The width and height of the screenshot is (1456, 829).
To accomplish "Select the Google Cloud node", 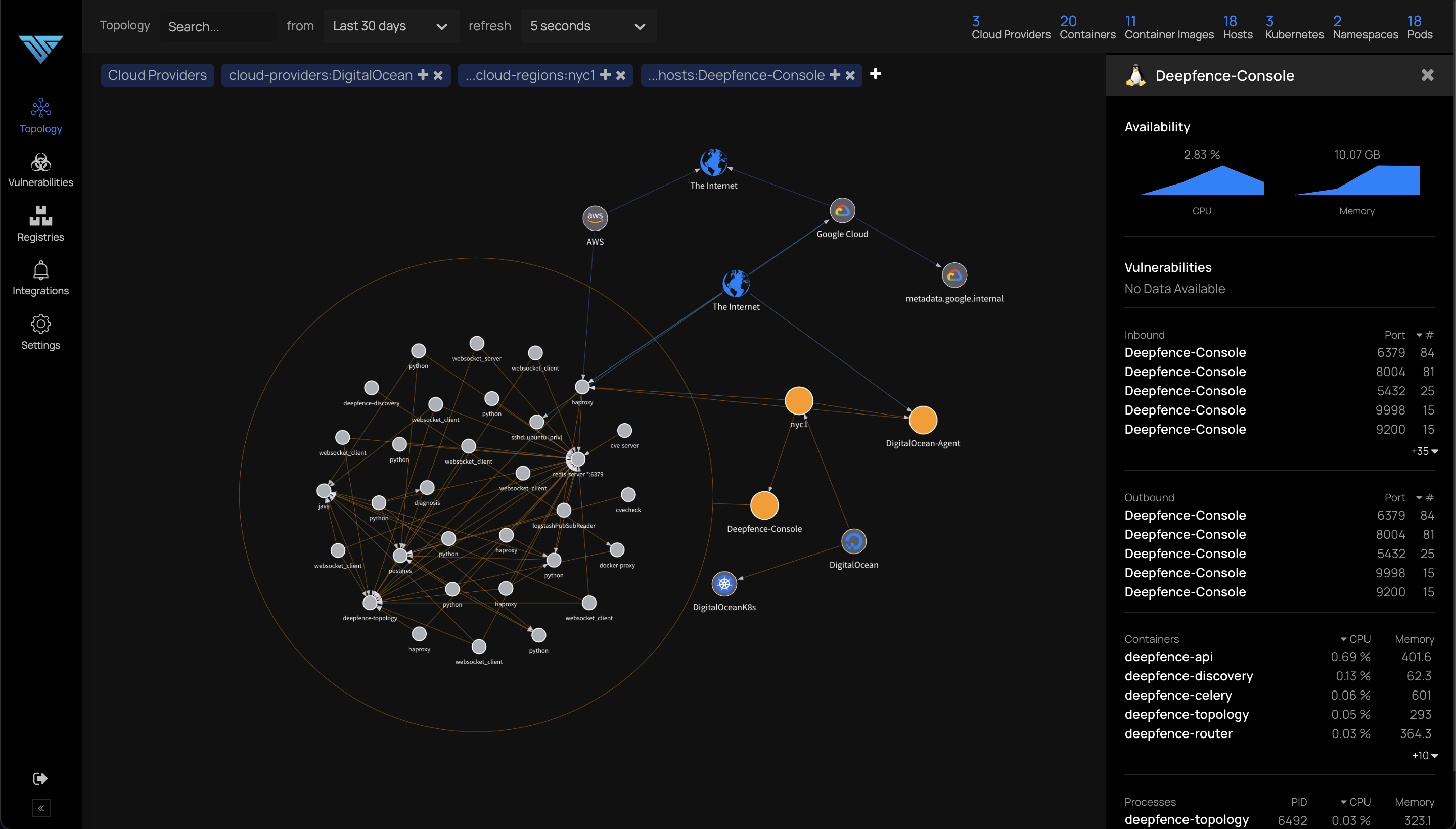I will coord(842,211).
